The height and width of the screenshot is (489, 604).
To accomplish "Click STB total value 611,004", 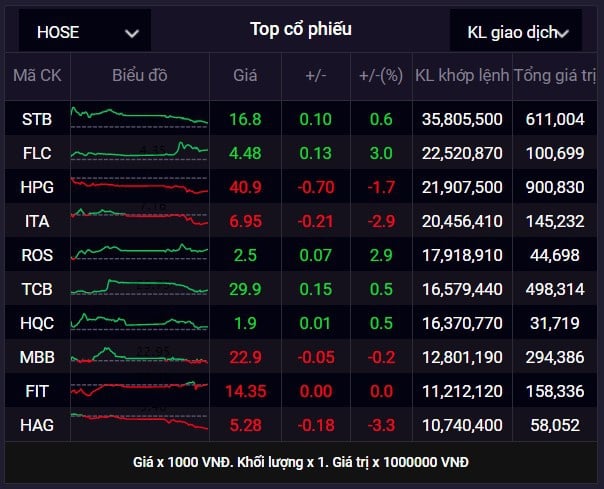I will [x=555, y=119].
